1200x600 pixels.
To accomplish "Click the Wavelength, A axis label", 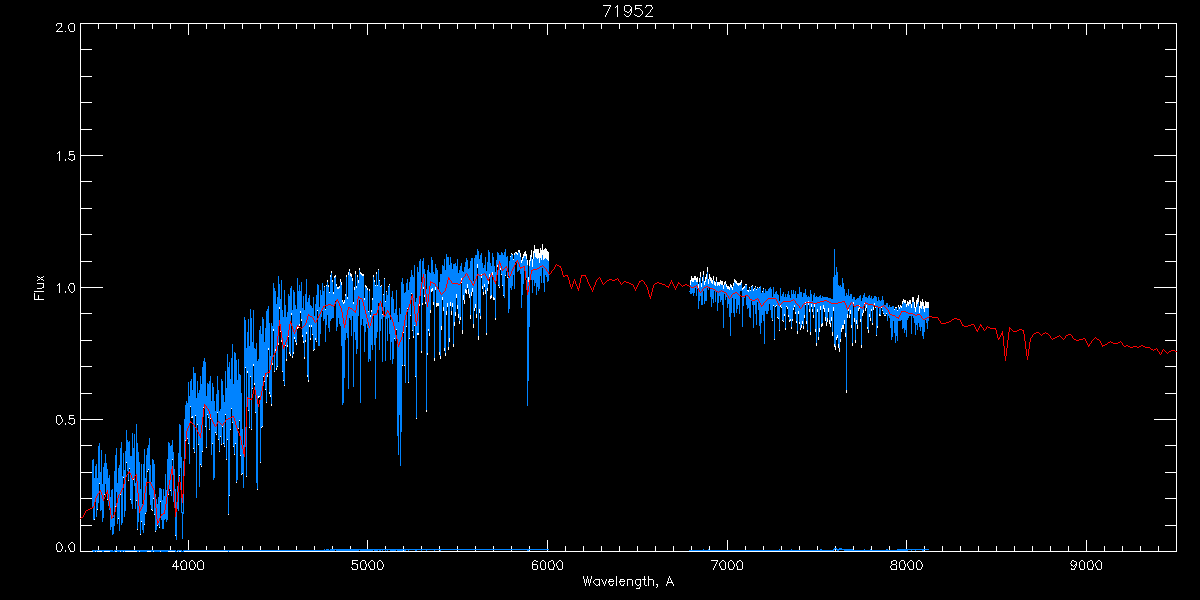I will click(628, 582).
